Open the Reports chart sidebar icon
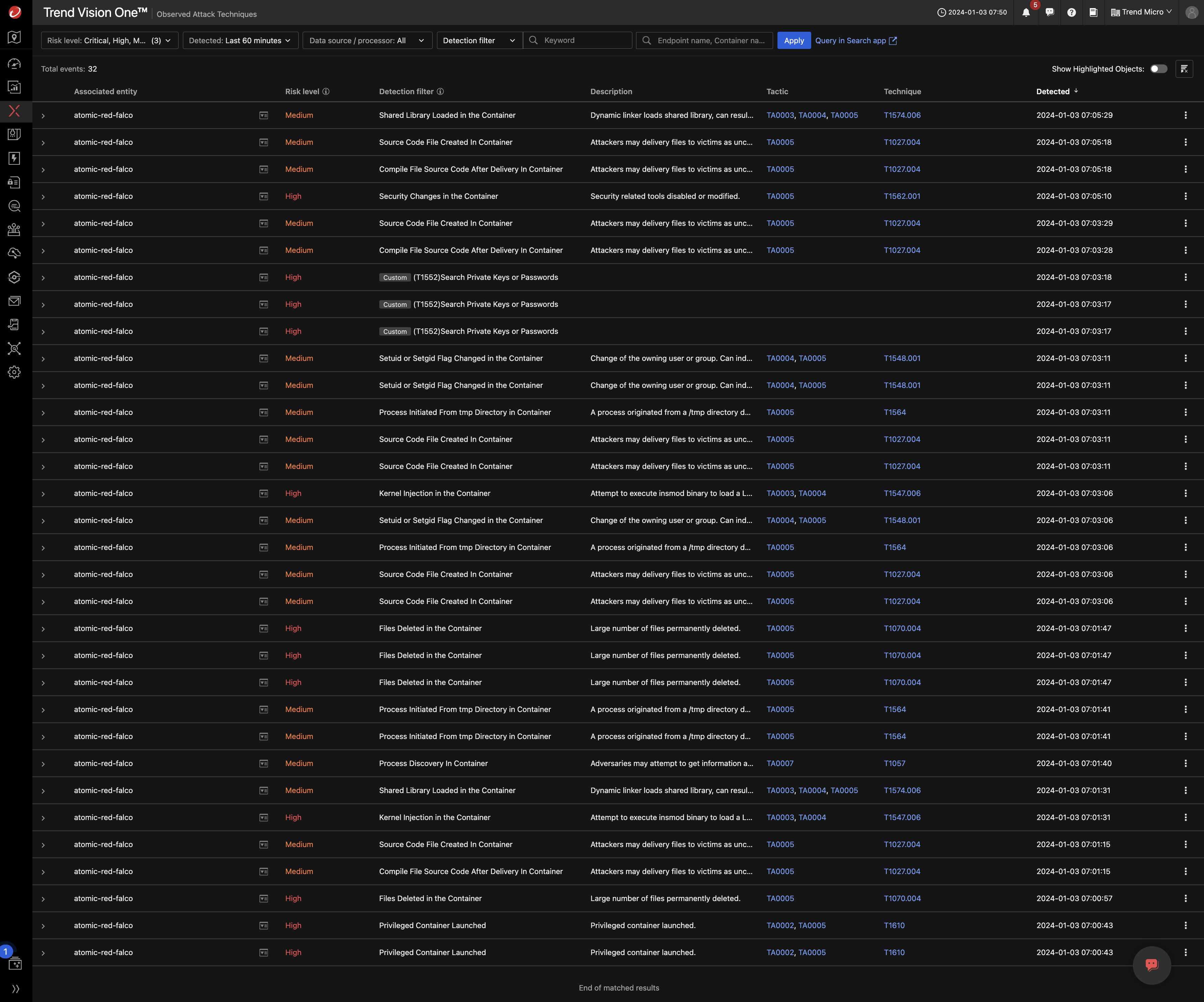Viewport: 1204px width, 1002px height. (14, 87)
